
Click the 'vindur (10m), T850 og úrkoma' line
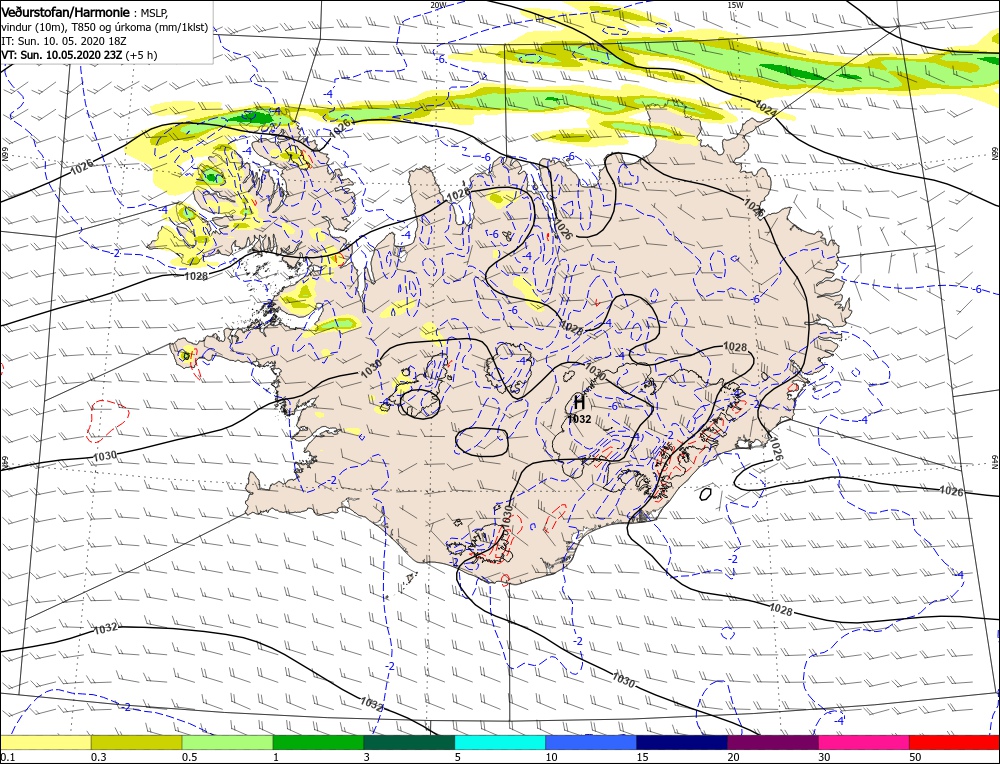(x=104, y=27)
